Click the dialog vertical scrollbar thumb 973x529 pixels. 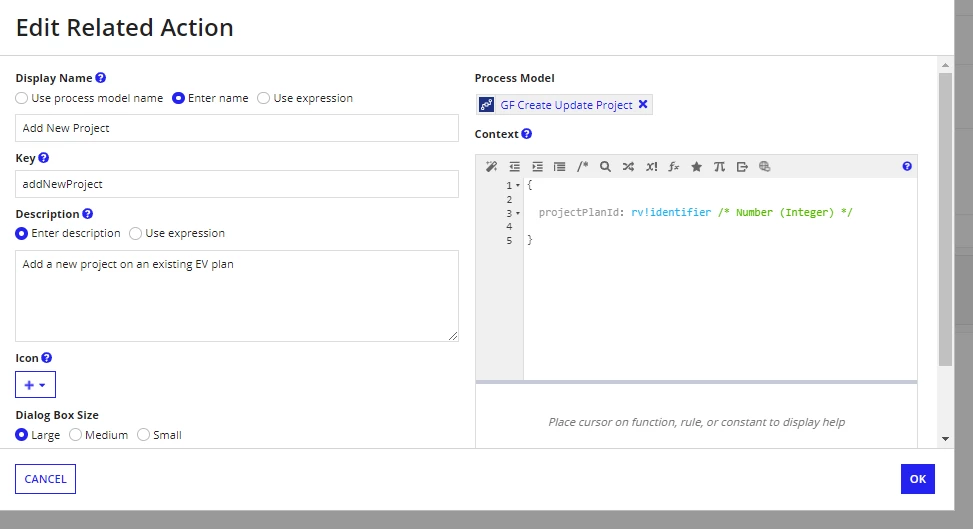pos(945,219)
